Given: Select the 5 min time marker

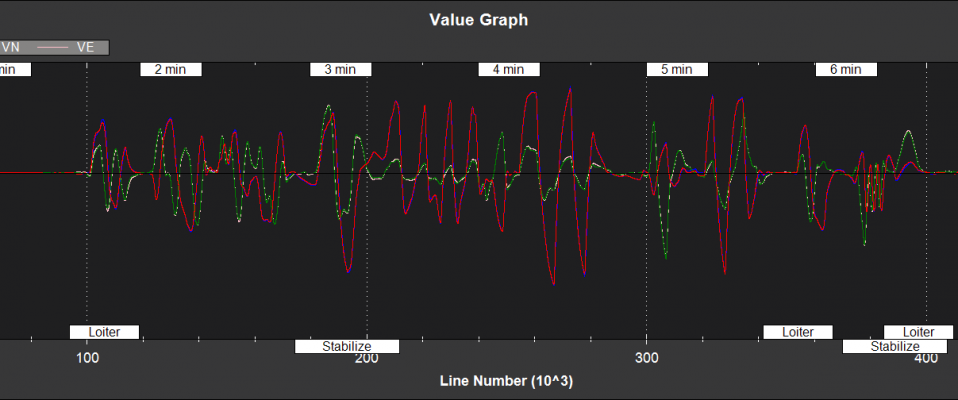Looking at the screenshot, I should (x=677, y=70).
